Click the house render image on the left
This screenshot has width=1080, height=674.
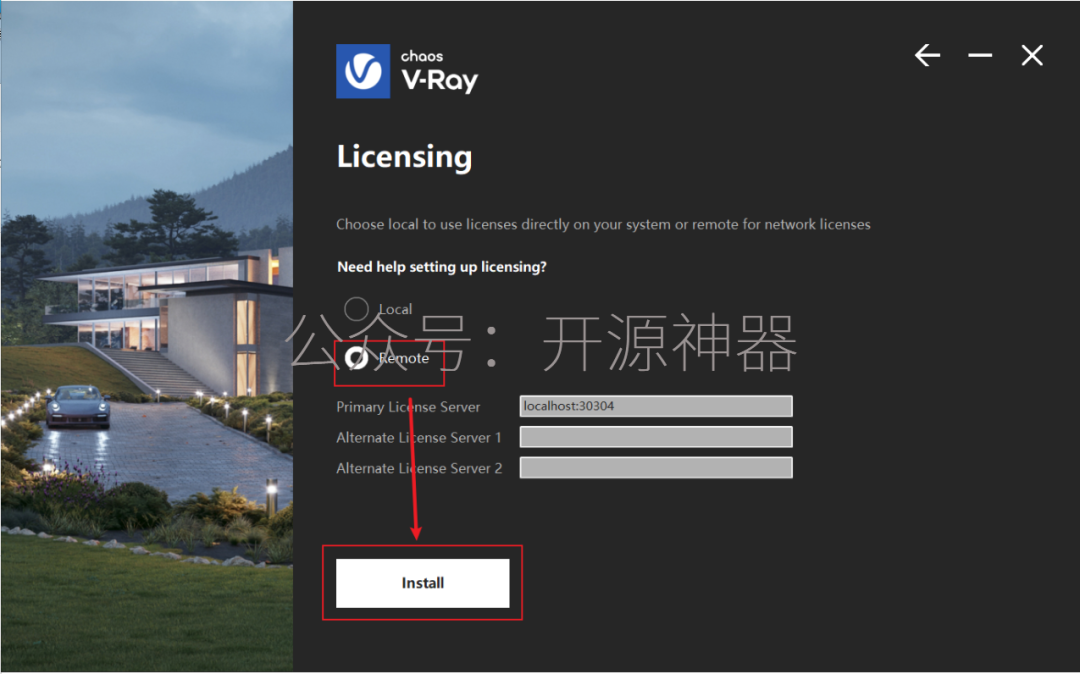pos(147,337)
